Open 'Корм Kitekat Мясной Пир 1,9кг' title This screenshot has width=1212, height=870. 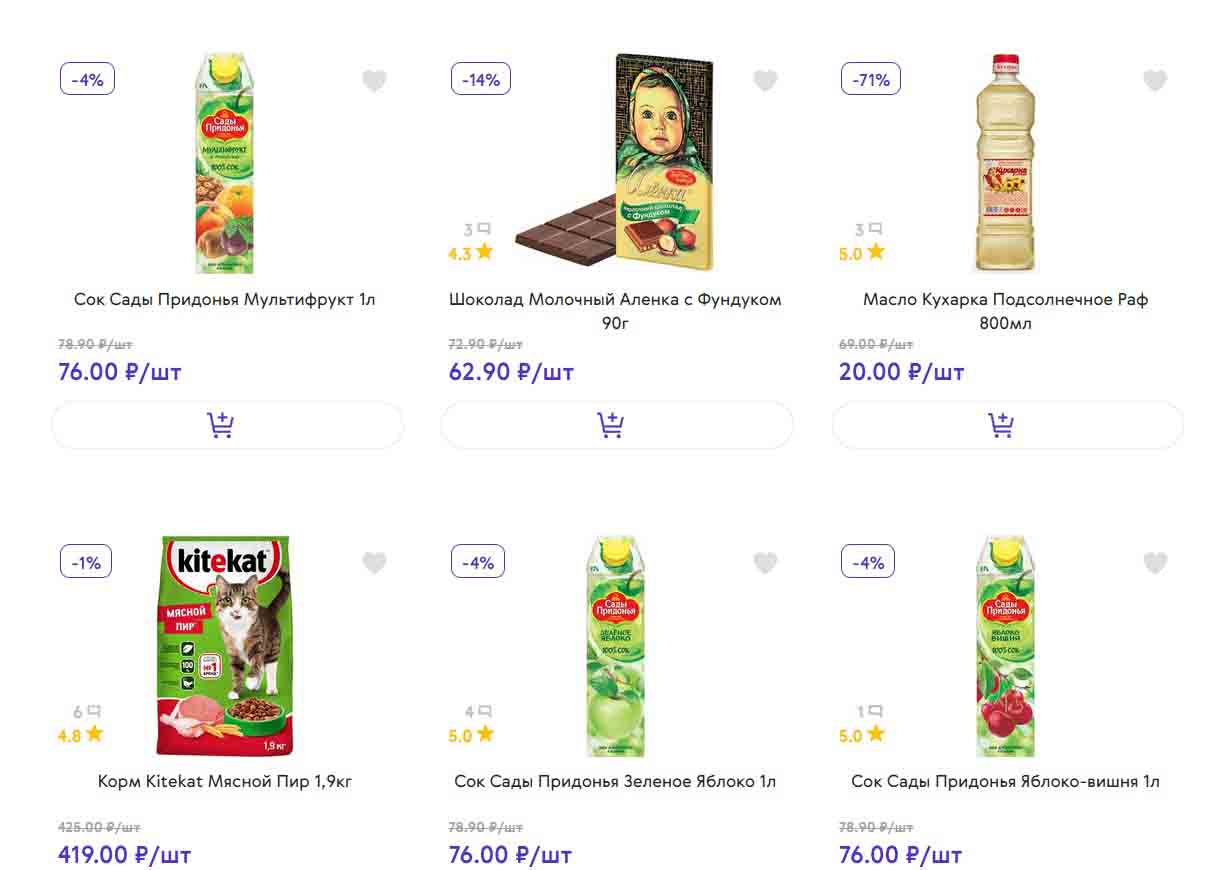pyautogui.click(x=225, y=781)
